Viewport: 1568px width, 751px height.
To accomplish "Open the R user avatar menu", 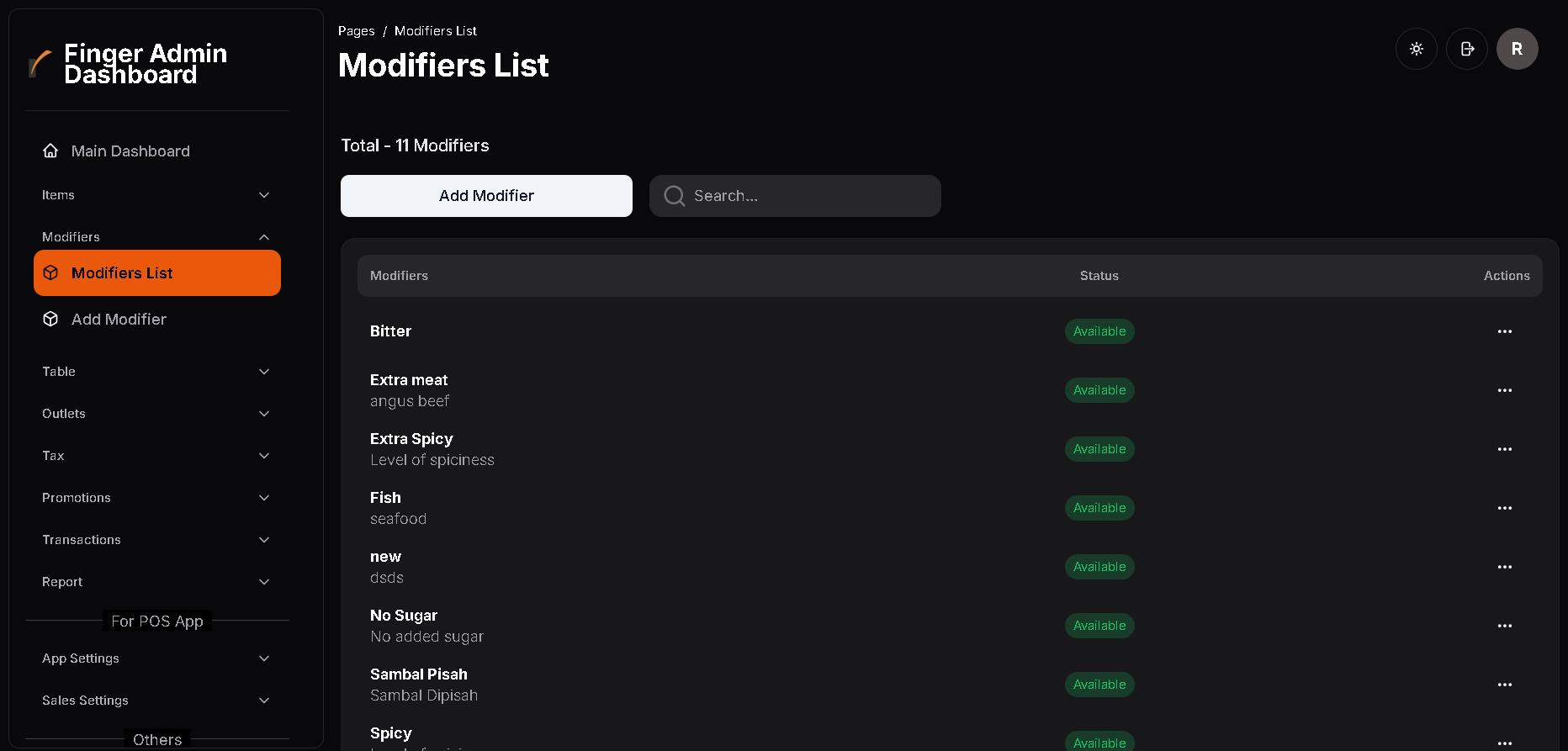I will [1517, 49].
